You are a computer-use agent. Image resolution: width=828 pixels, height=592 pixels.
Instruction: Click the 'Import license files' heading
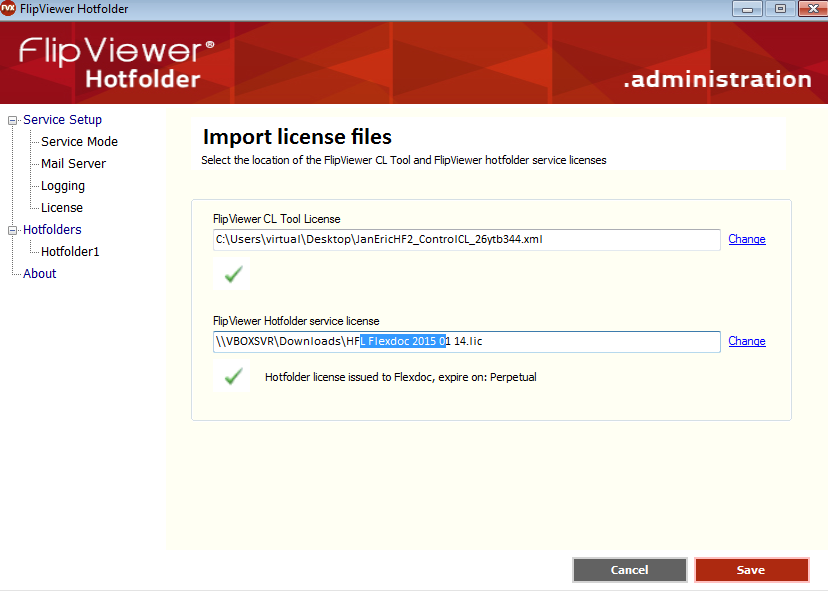click(x=297, y=137)
